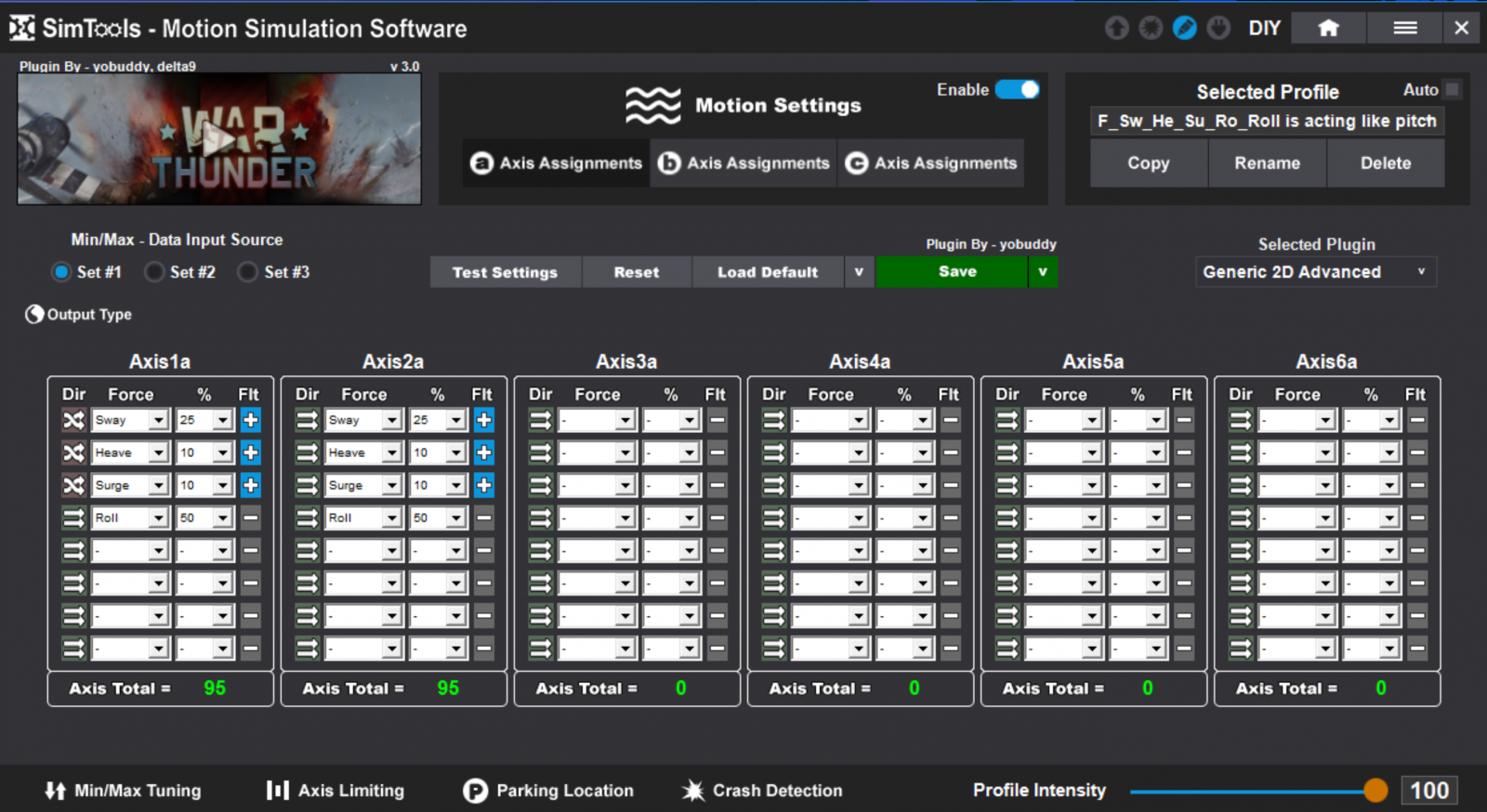Open the Selected Plugin dropdown
The width and height of the screenshot is (1487, 812).
click(1315, 272)
